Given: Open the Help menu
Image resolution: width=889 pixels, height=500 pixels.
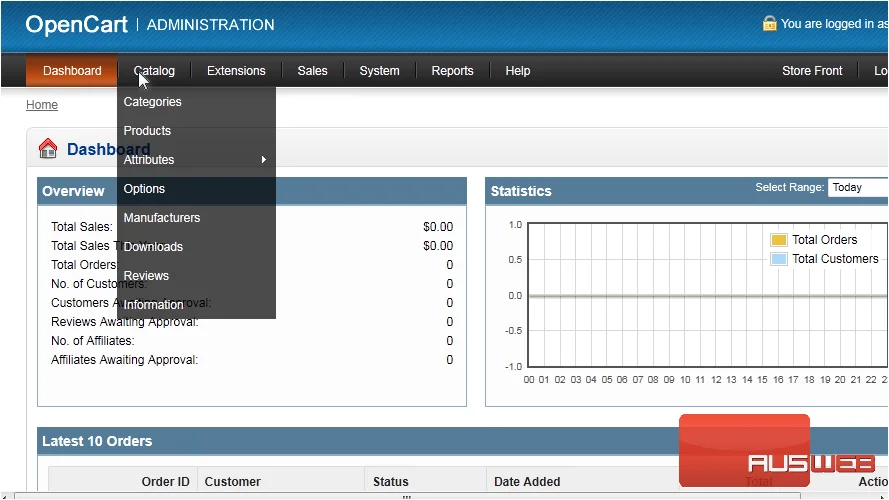Looking at the screenshot, I should pos(518,71).
